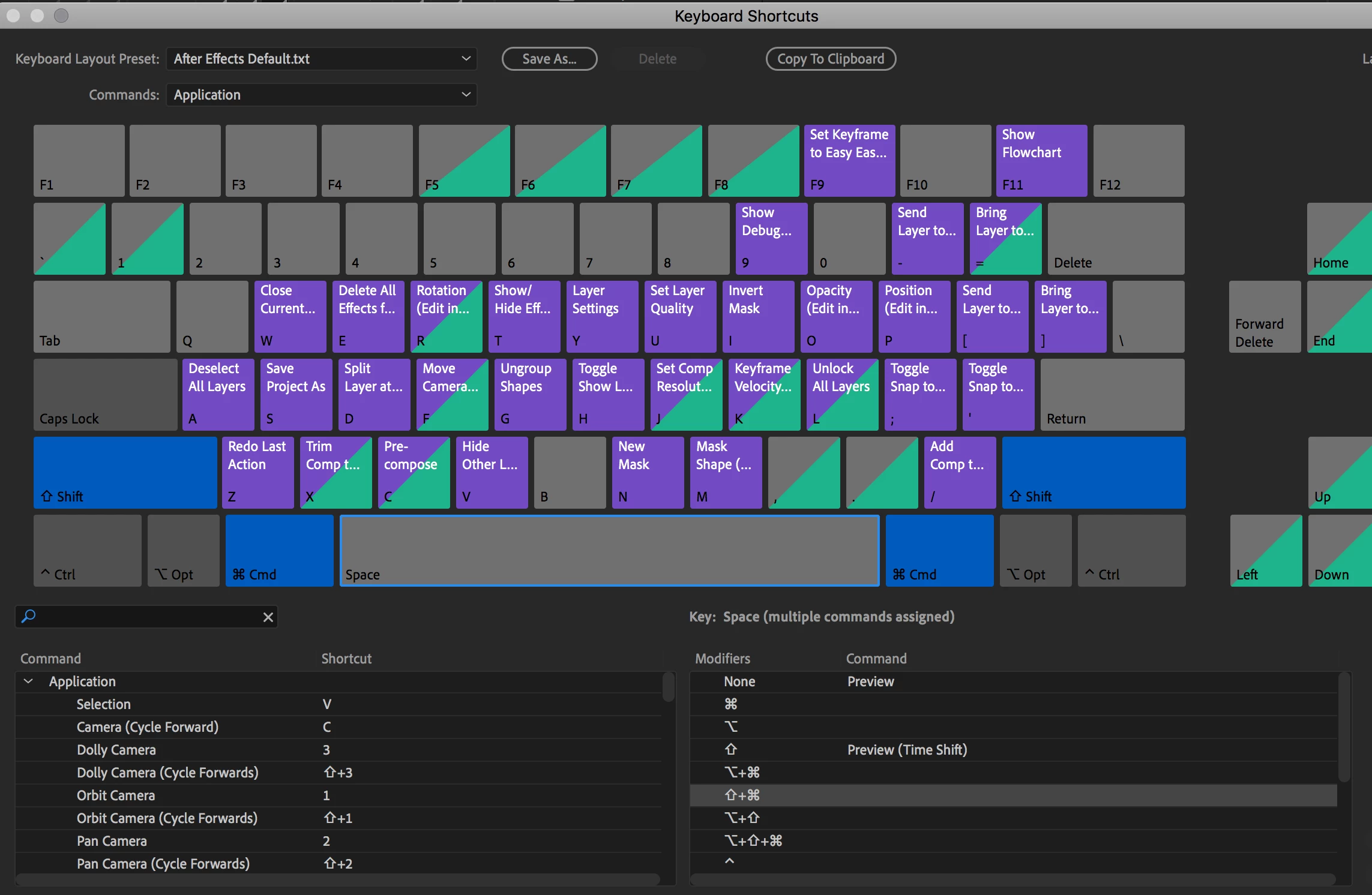Click the Set Keyframe to Easy Ease F9 key

(x=849, y=160)
